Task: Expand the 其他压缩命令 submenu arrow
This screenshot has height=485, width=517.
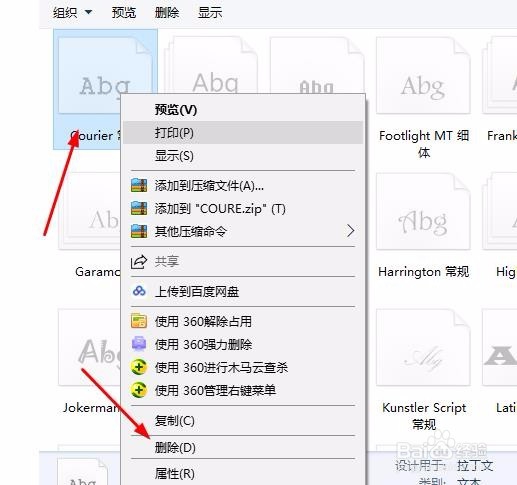Action: (350, 231)
